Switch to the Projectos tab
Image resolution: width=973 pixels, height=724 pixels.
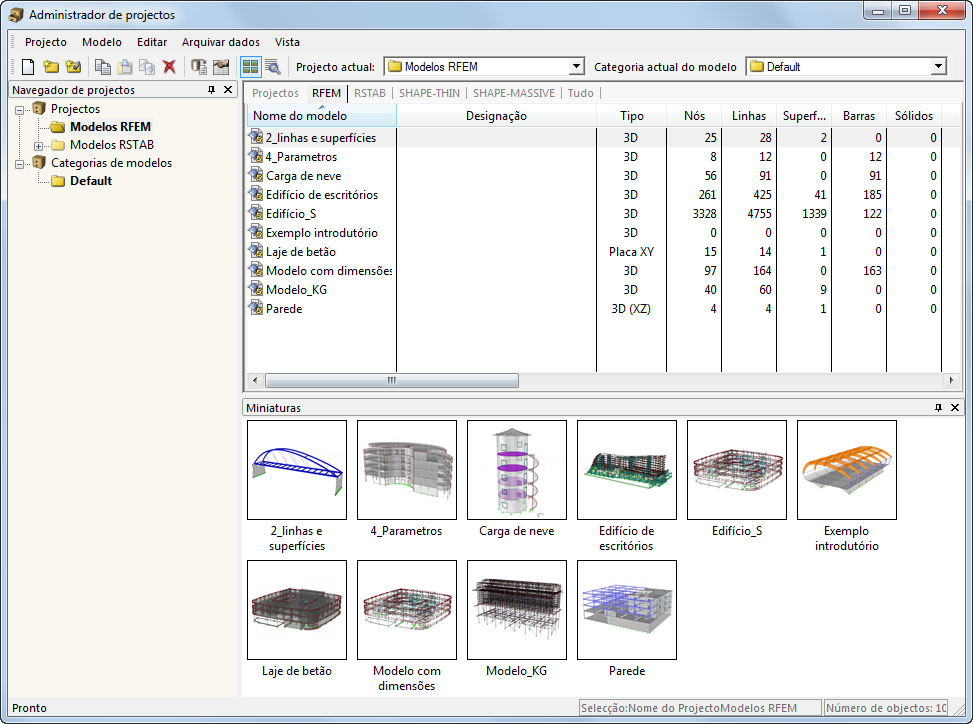276,93
